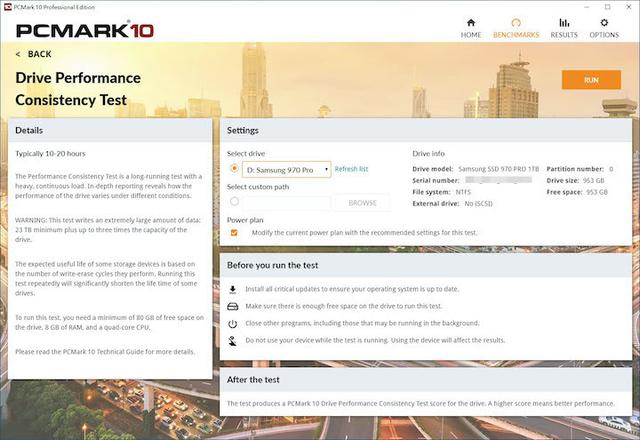This screenshot has width=640, height=440.
Task: Click the Results bar chart icon
Action: point(564,22)
